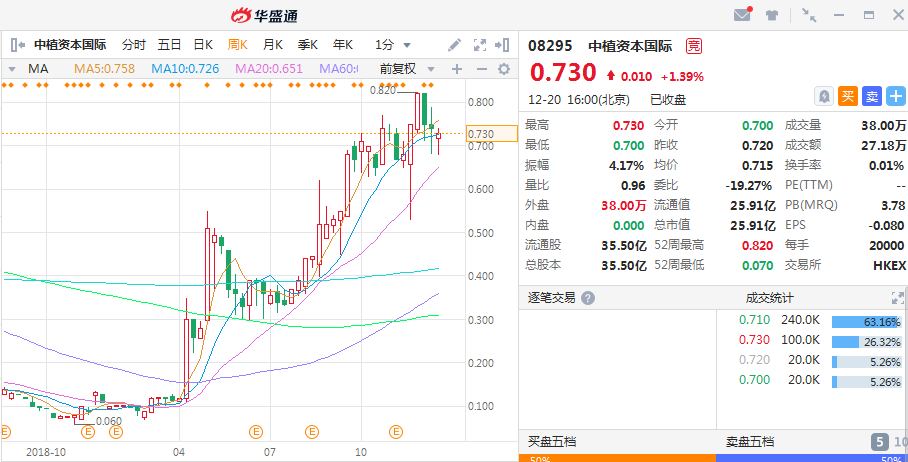Viewport: 908px width, 462px height.
Task: Switch to 五日 five-day chart
Action: click(x=170, y=45)
